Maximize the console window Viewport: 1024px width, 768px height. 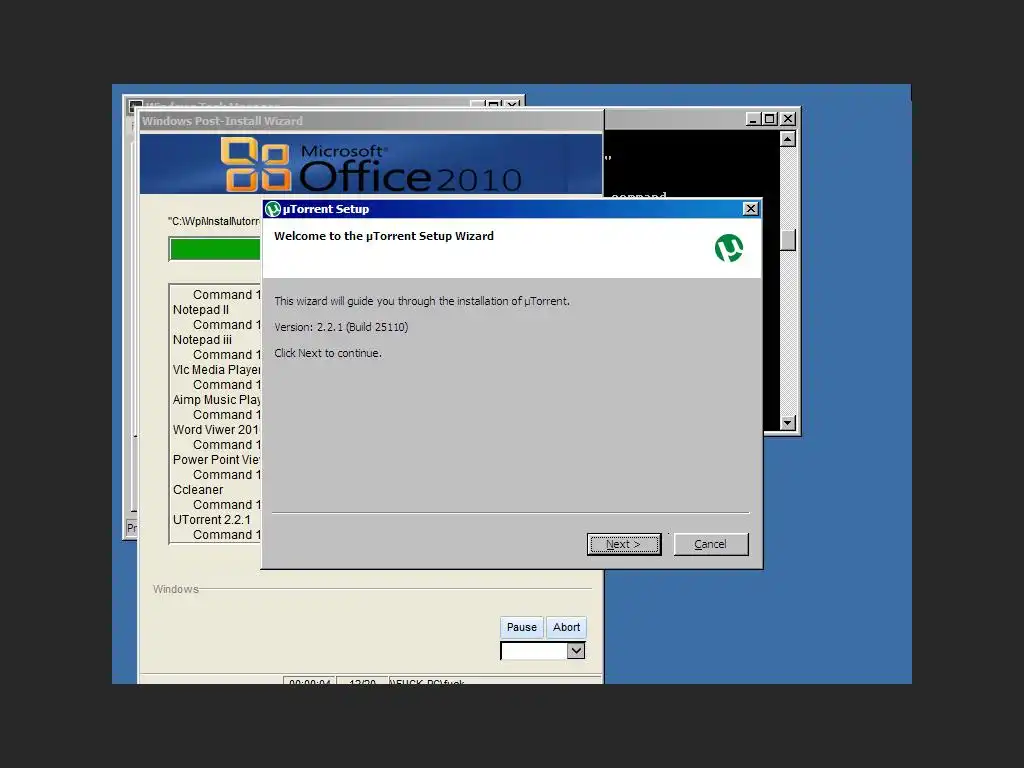tap(770, 119)
